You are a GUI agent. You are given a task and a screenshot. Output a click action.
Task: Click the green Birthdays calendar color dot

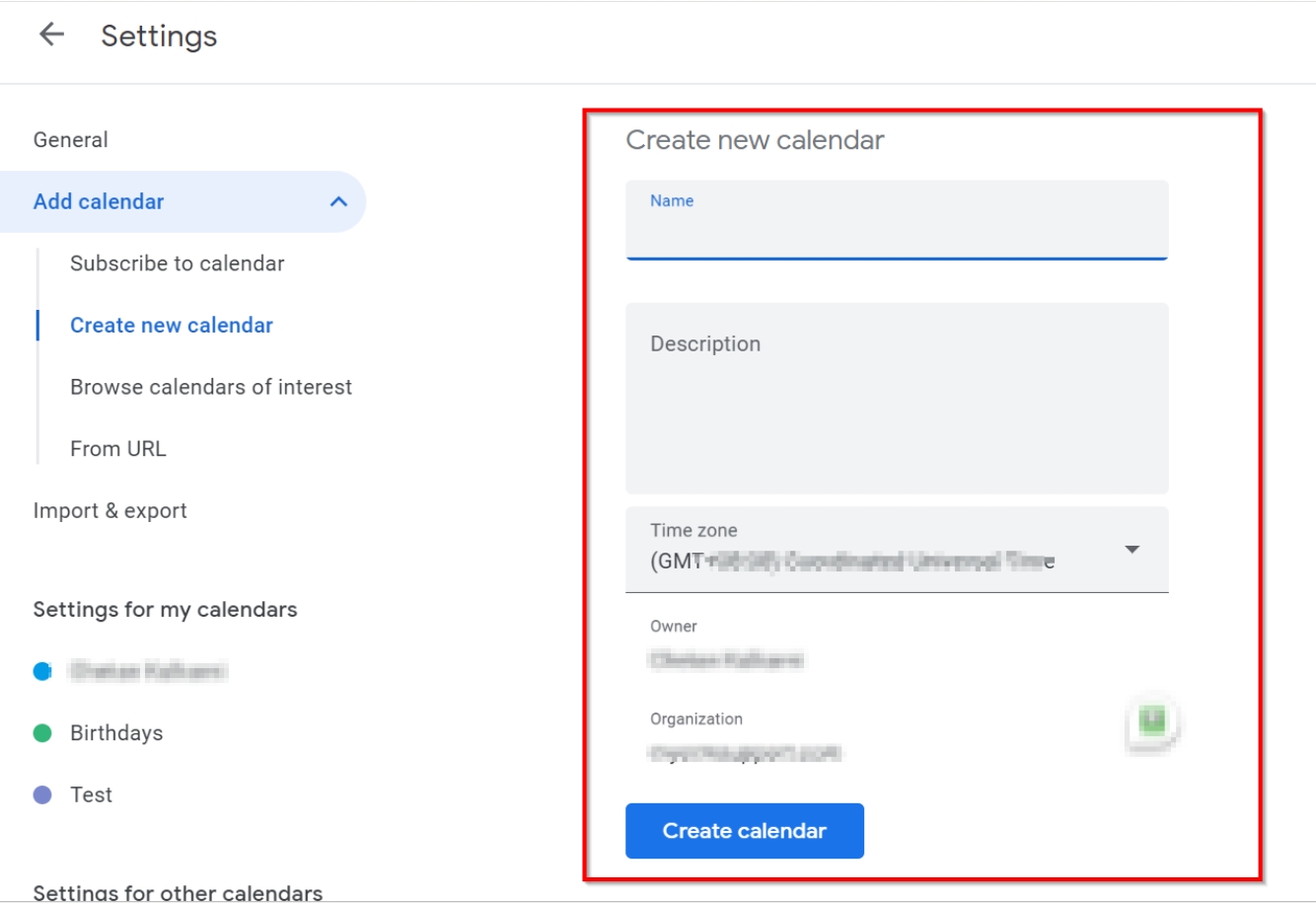click(42, 733)
